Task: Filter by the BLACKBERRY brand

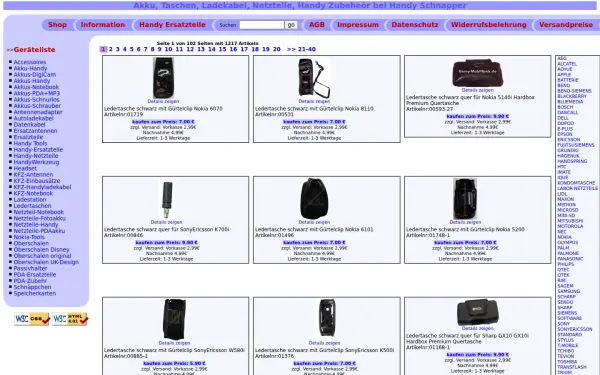Action: point(572,96)
